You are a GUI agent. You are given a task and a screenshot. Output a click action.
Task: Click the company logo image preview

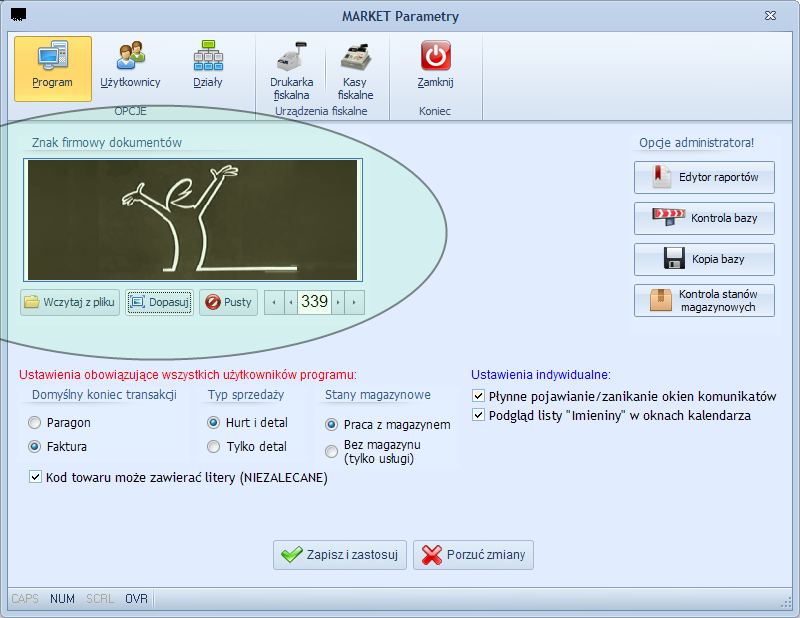point(193,220)
